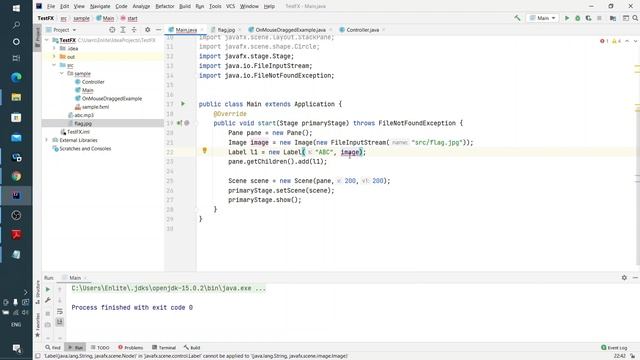The height and width of the screenshot is (360, 640).
Task: Expand the out folder node
Action: 54,56
